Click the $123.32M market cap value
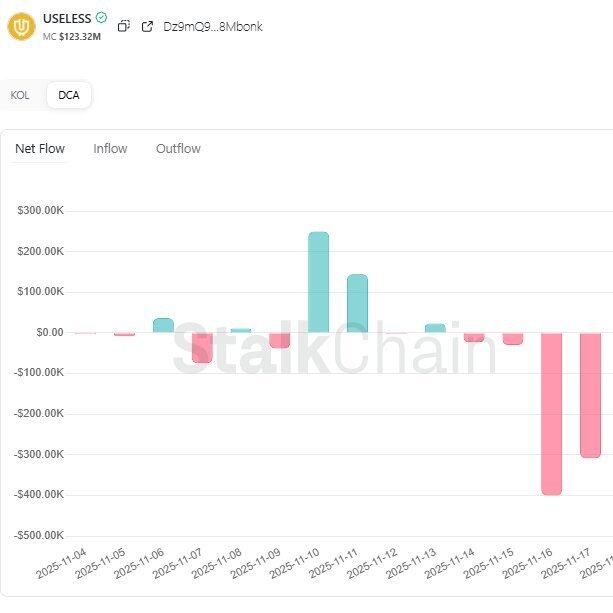This screenshot has width=613, height=613. coord(80,36)
